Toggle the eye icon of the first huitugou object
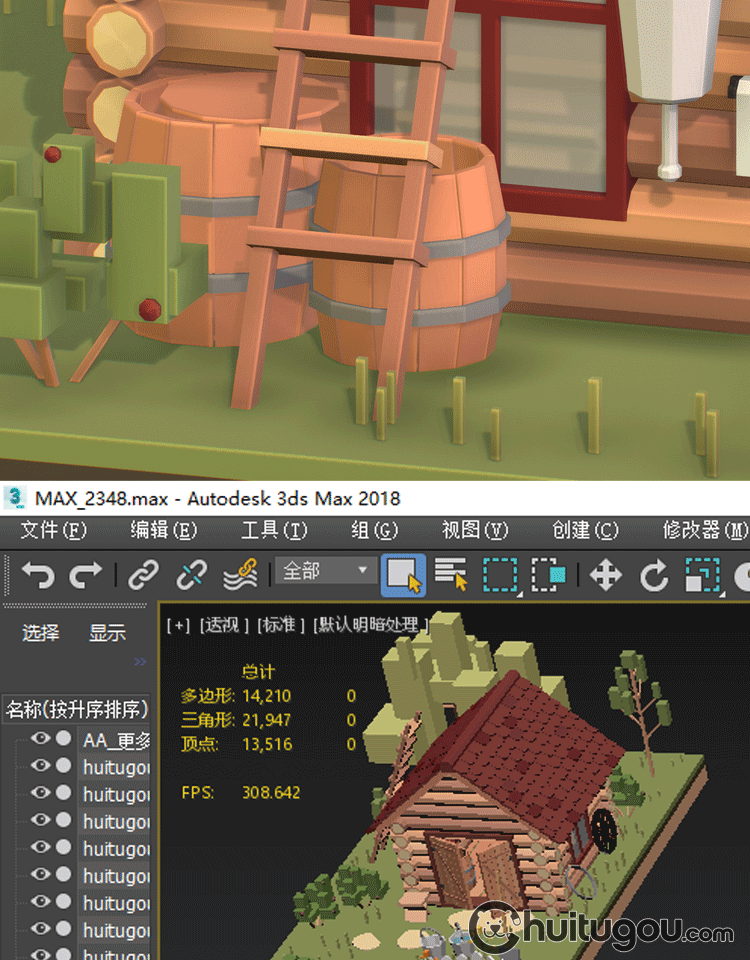 (x=41, y=766)
